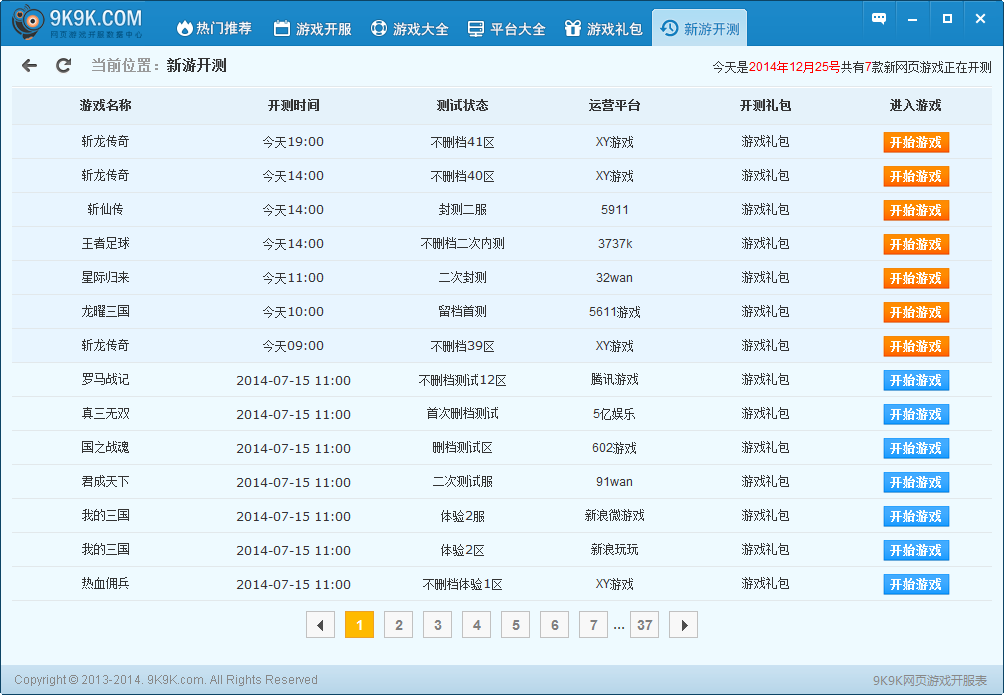The image size is (1004, 695).
Task: Open the feedback chat bubble icon
Action: click(x=879, y=19)
